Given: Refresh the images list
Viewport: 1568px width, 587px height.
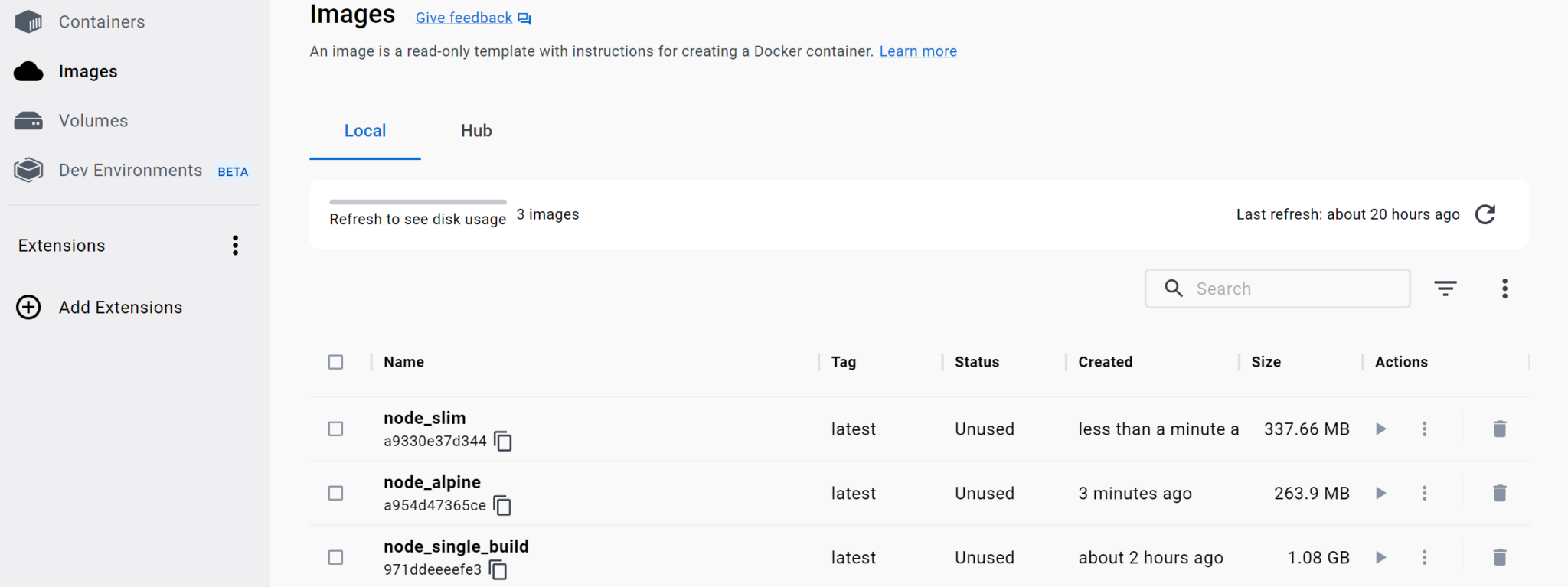Looking at the screenshot, I should click(x=1485, y=214).
